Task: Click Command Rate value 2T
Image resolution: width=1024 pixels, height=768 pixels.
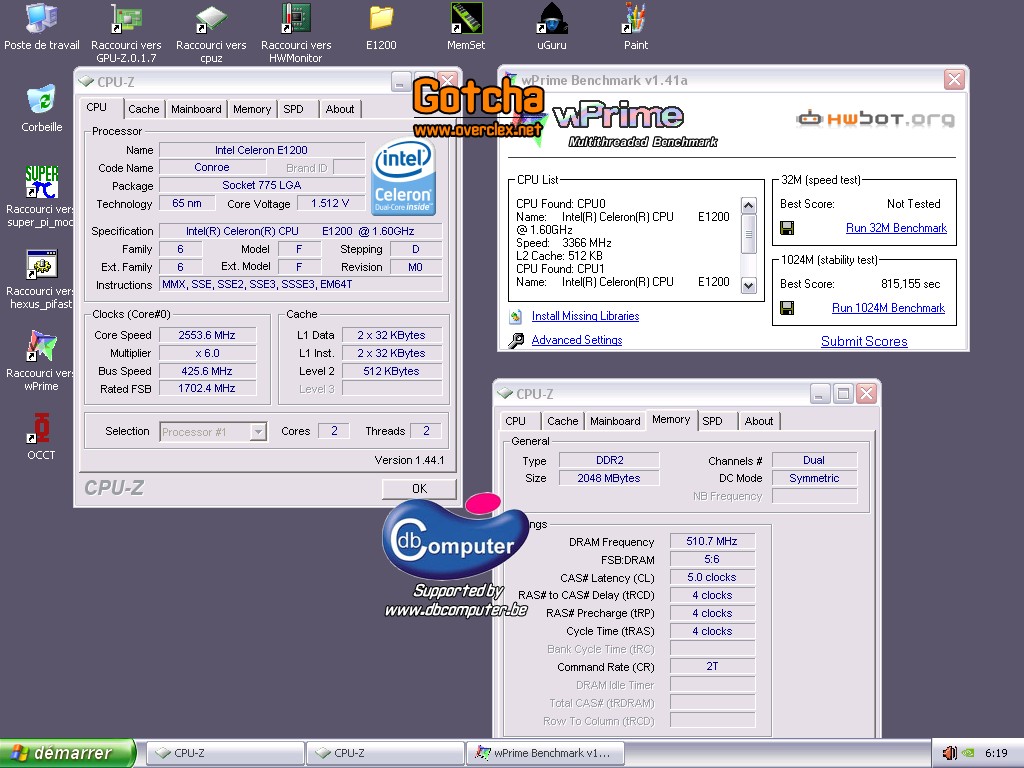Action: click(x=712, y=666)
